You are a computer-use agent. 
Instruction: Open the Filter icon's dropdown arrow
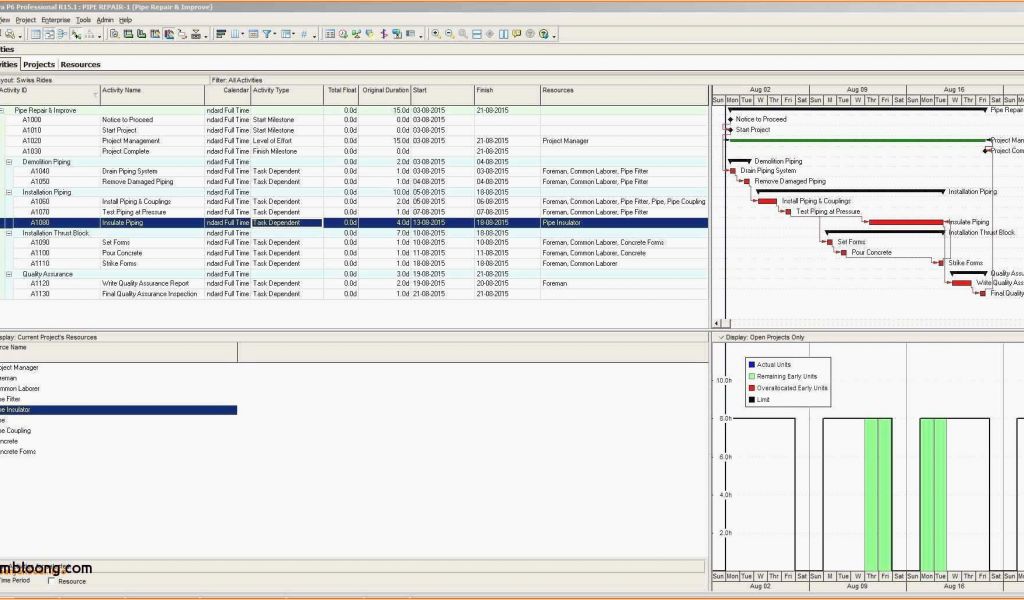pos(275,34)
